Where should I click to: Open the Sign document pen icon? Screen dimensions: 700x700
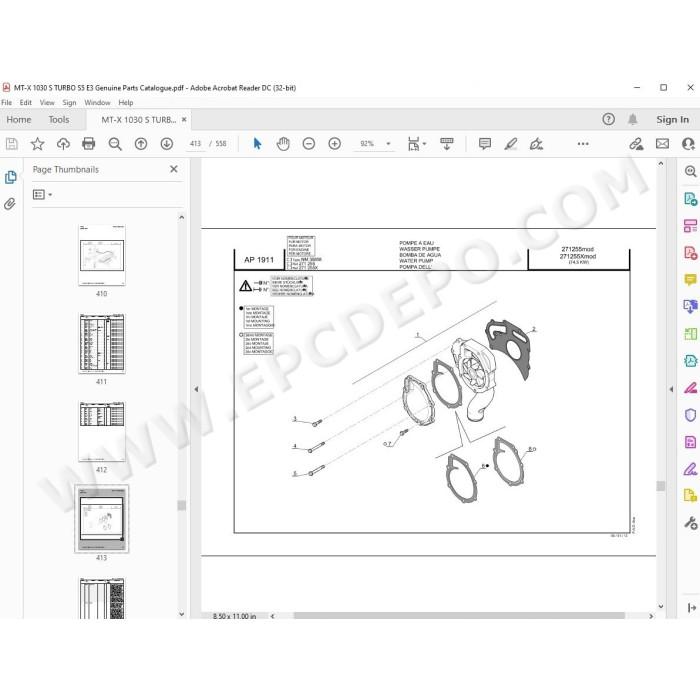click(536, 144)
